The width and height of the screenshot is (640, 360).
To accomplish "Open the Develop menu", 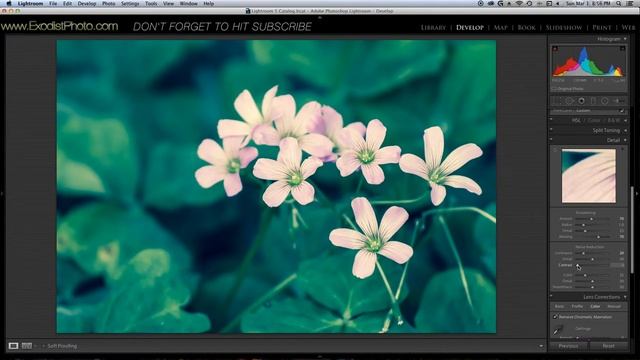I will 87,3.
